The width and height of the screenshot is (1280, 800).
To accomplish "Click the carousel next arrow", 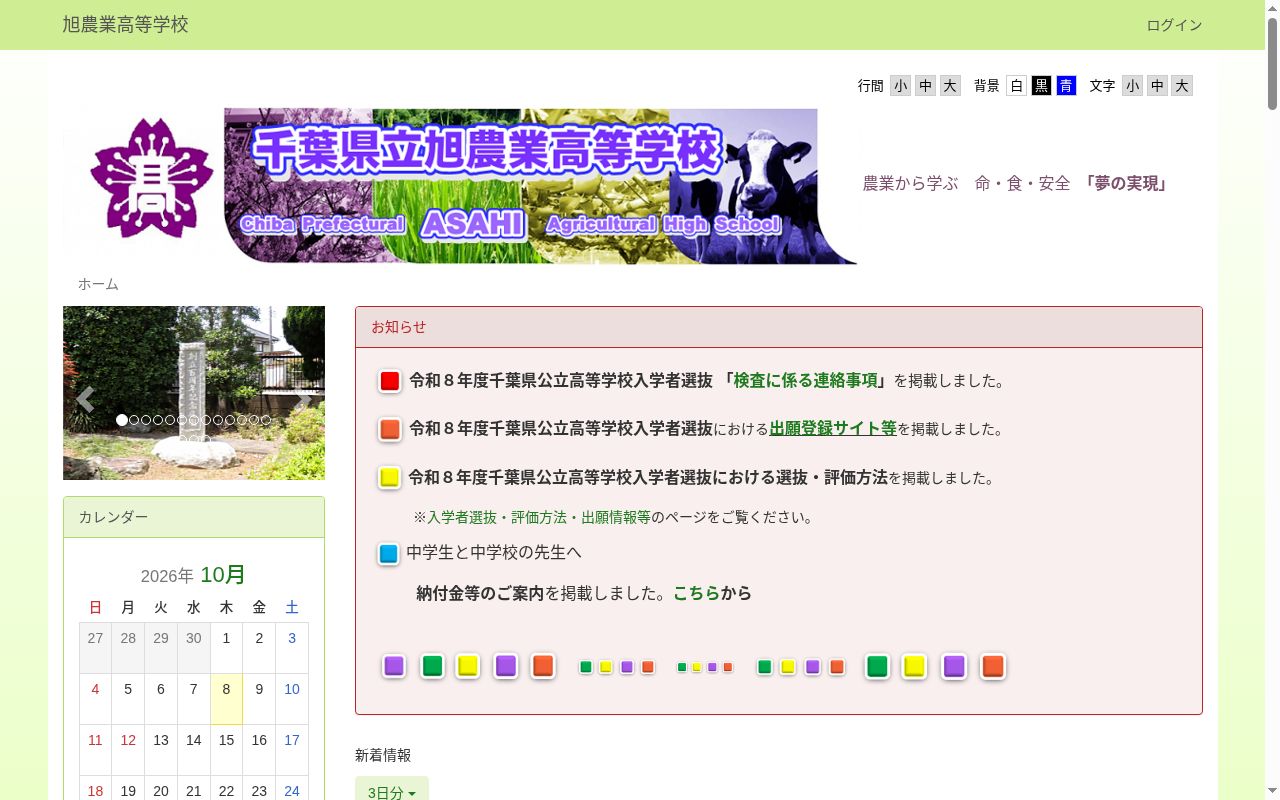I will 304,400.
